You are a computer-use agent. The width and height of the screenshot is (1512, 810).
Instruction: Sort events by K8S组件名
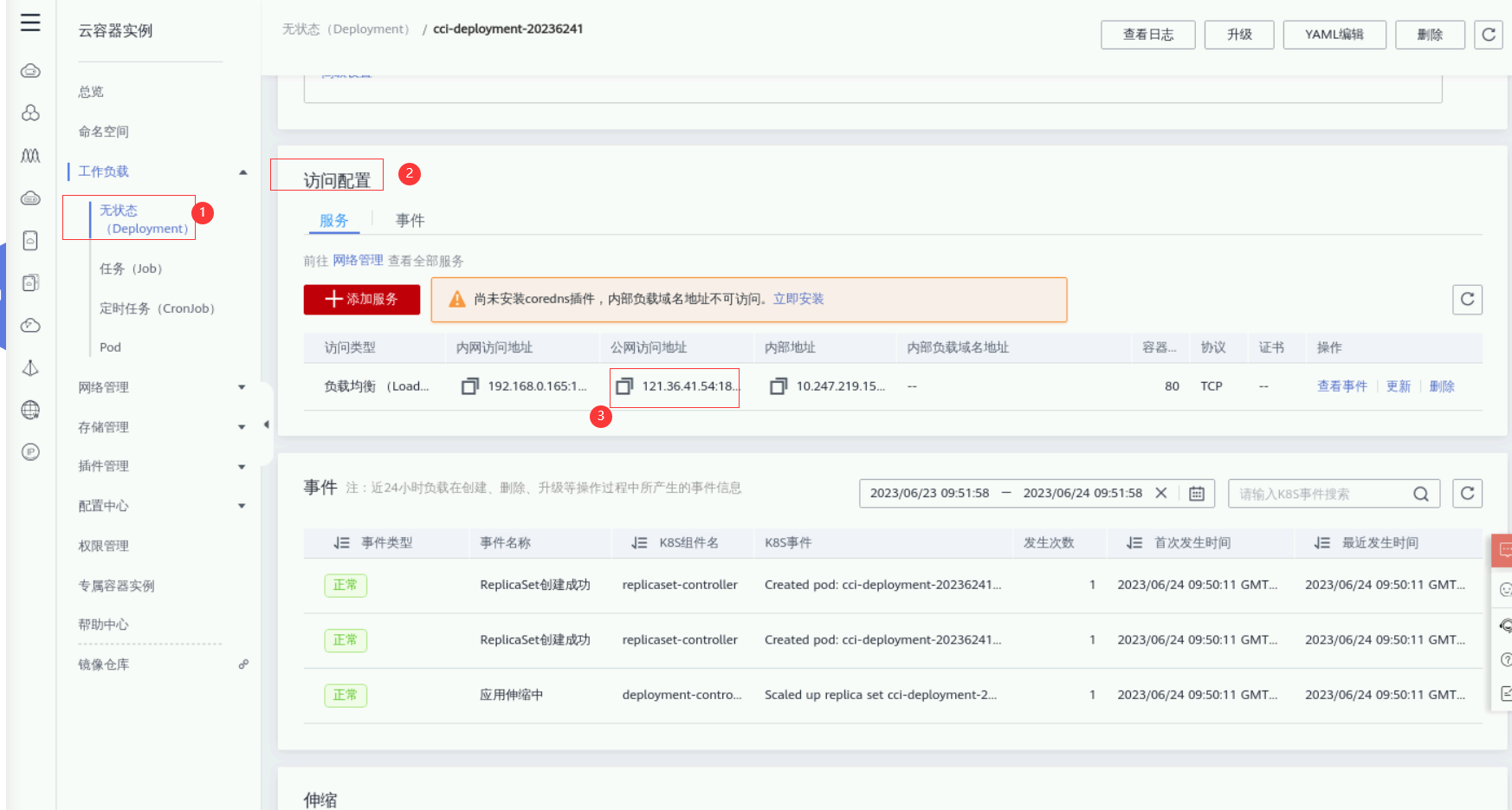click(640, 543)
